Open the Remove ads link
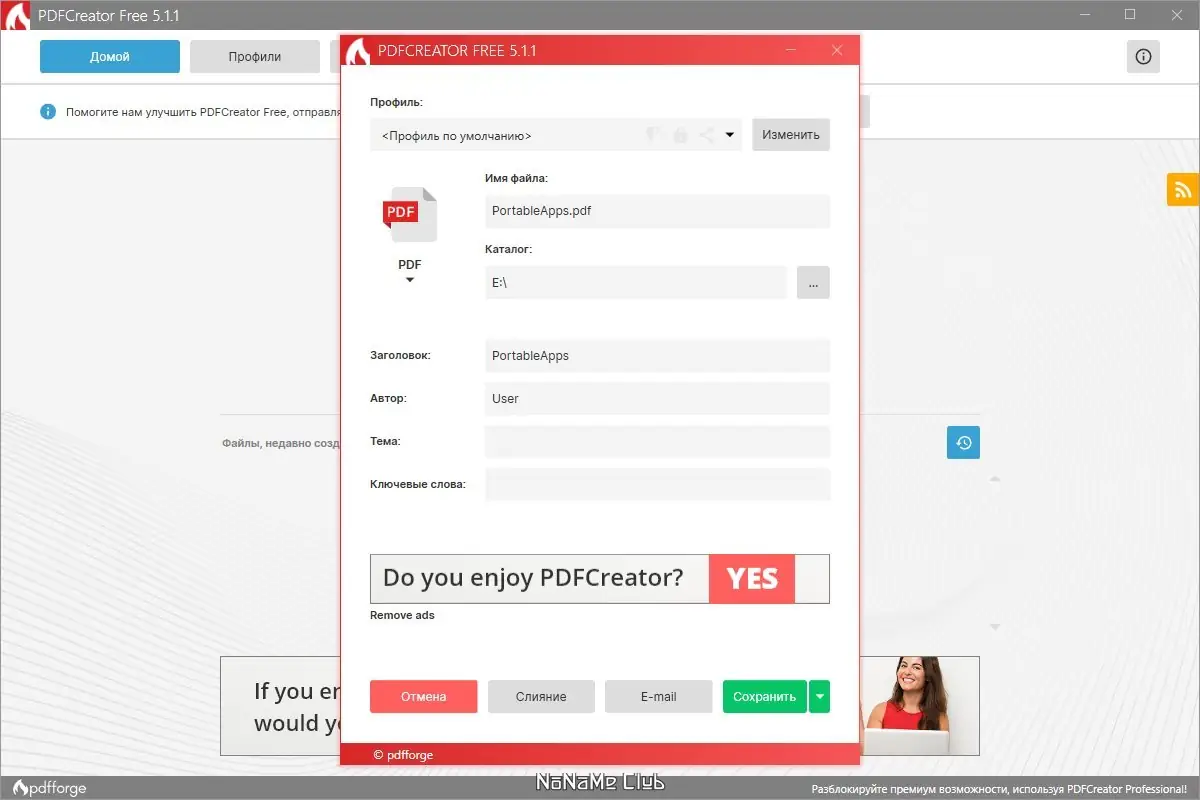 coord(402,615)
